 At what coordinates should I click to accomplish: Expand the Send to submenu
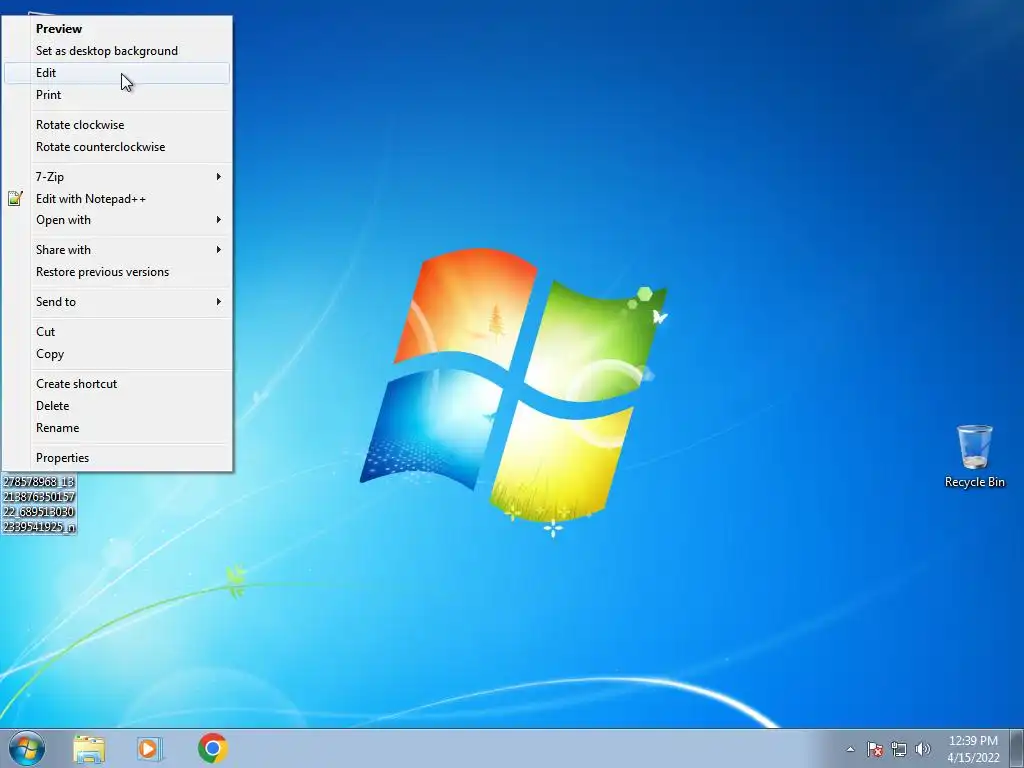click(x=118, y=302)
